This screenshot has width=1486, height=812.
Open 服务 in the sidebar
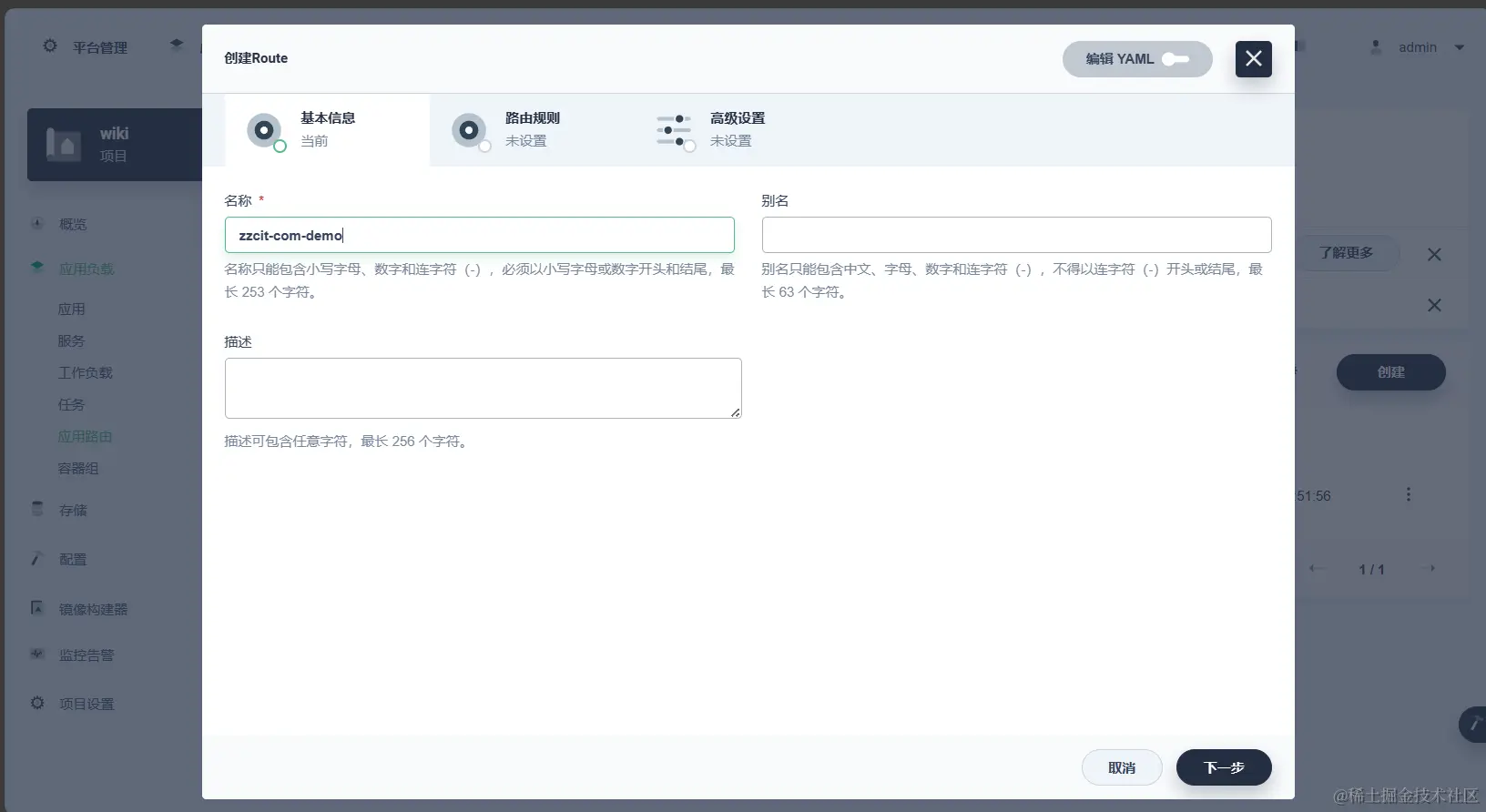[x=72, y=341]
